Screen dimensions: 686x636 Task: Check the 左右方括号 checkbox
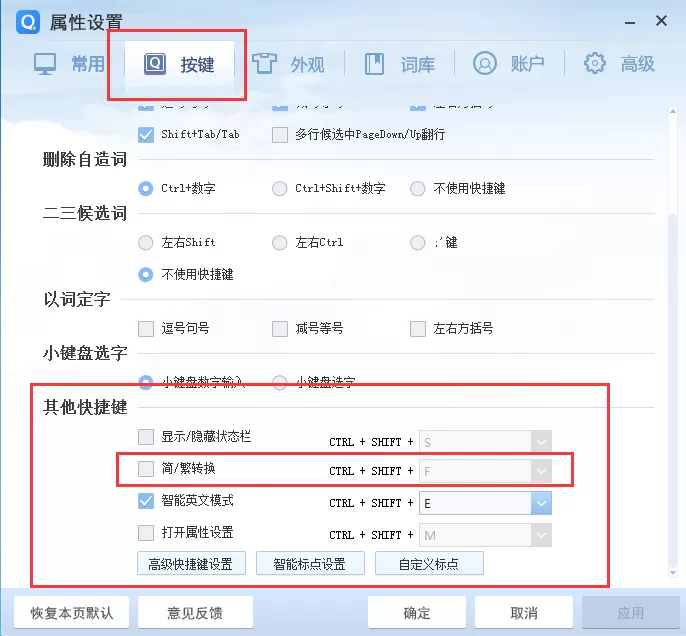coord(418,329)
